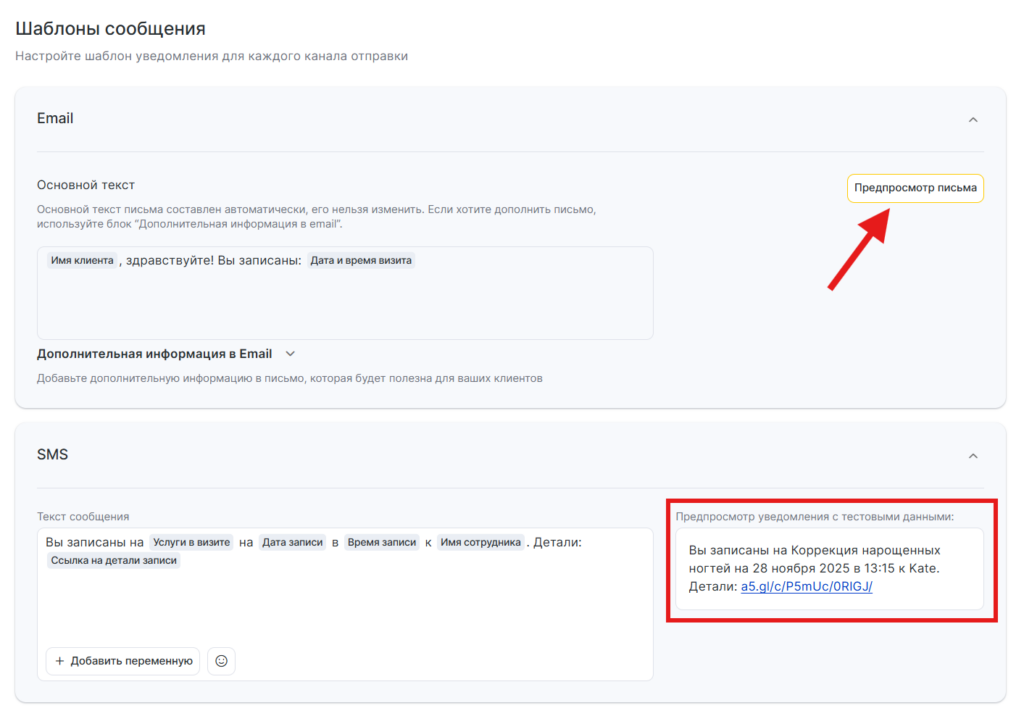Select the Имя клиента variable chip
The height and width of the screenshot is (716, 1024).
(82, 261)
